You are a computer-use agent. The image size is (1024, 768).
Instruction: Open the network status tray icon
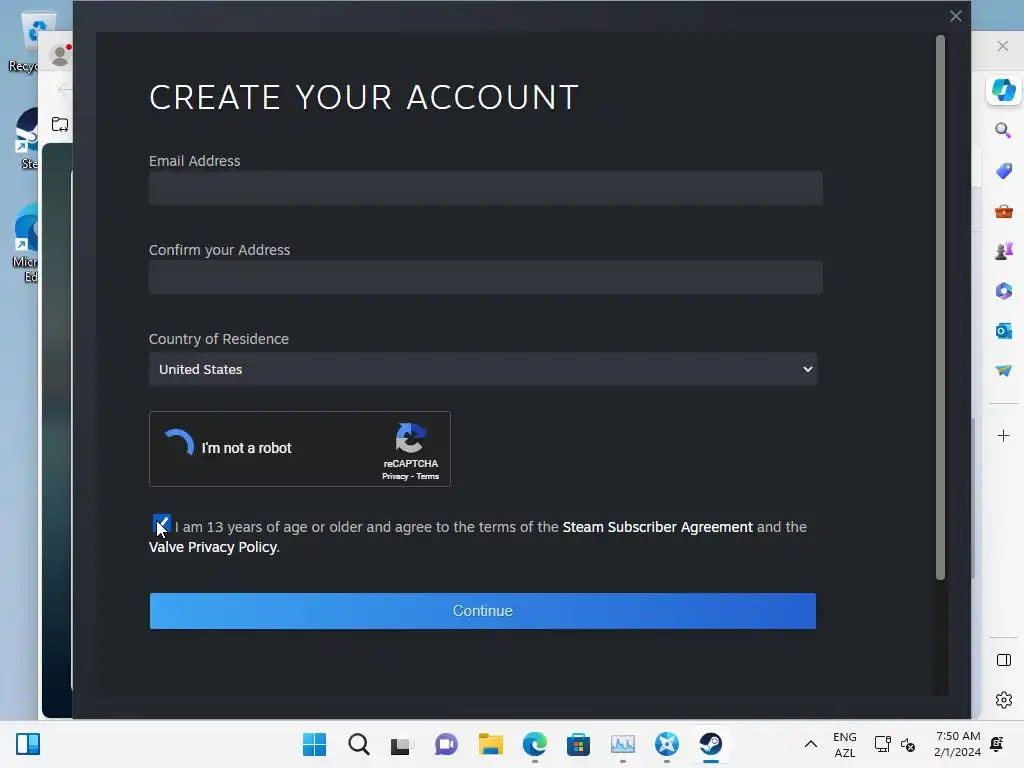pyautogui.click(x=882, y=744)
